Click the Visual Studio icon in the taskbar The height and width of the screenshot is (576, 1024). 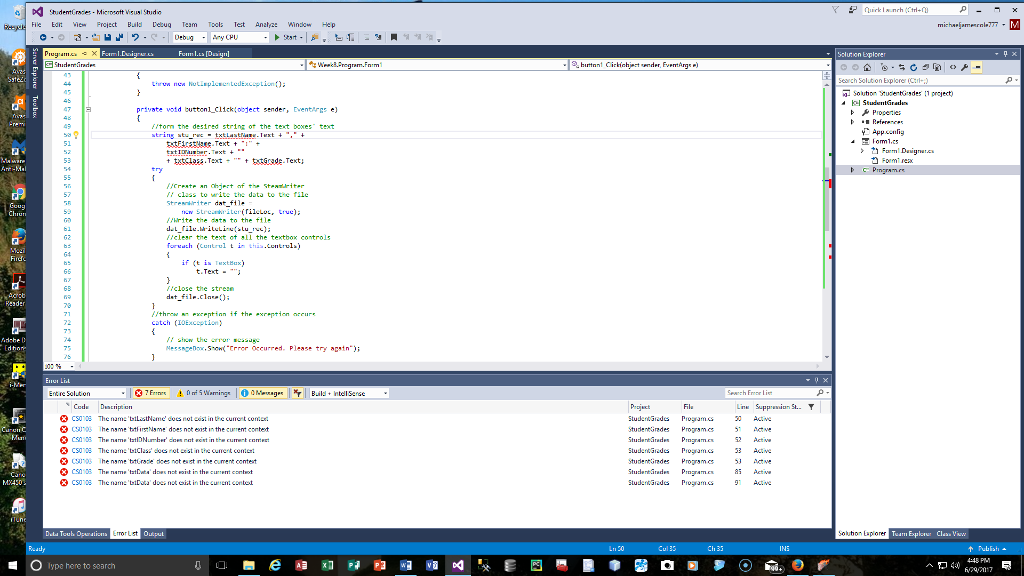point(458,565)
